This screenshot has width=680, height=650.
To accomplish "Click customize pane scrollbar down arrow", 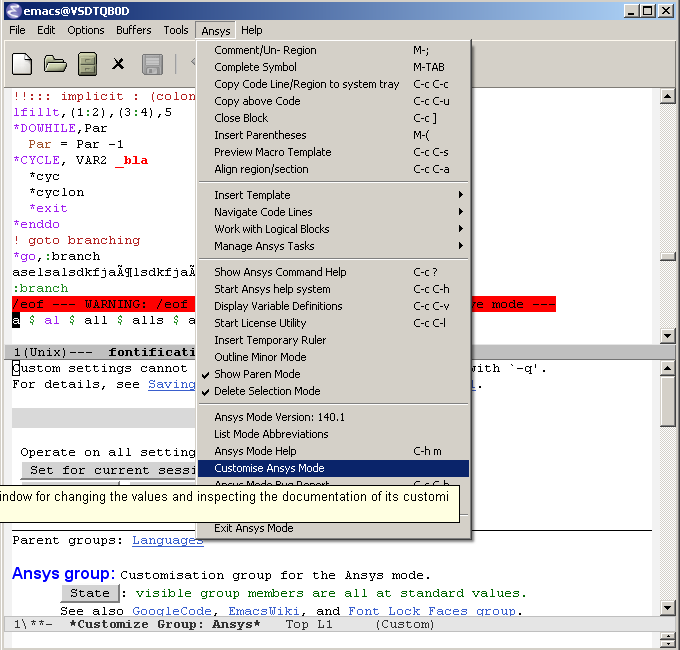I will tap(667, 608).
